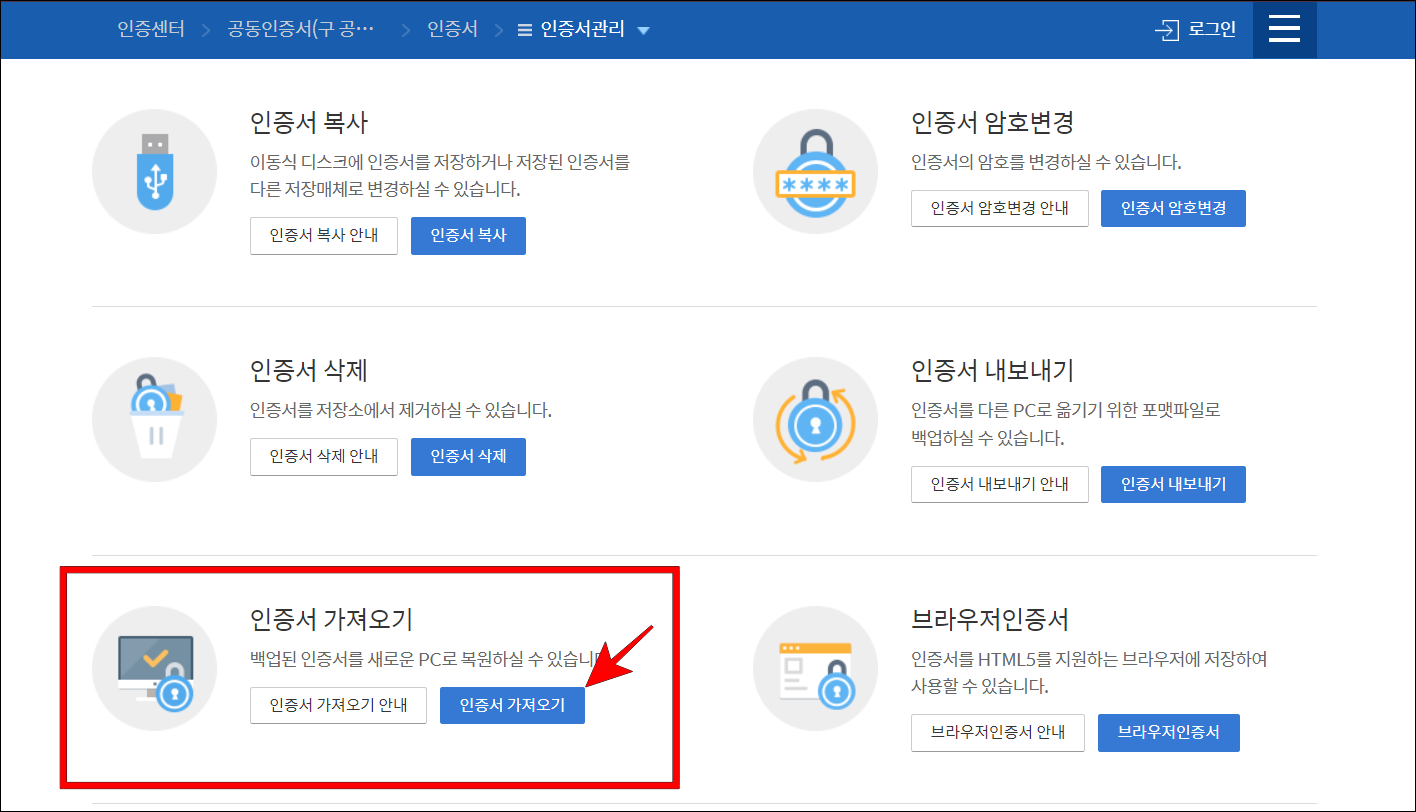Open the 인증서 내보내기 안내 guide
Viewport: 1416px width, 812px height.
pyautogui.click(x=999, y=484)
